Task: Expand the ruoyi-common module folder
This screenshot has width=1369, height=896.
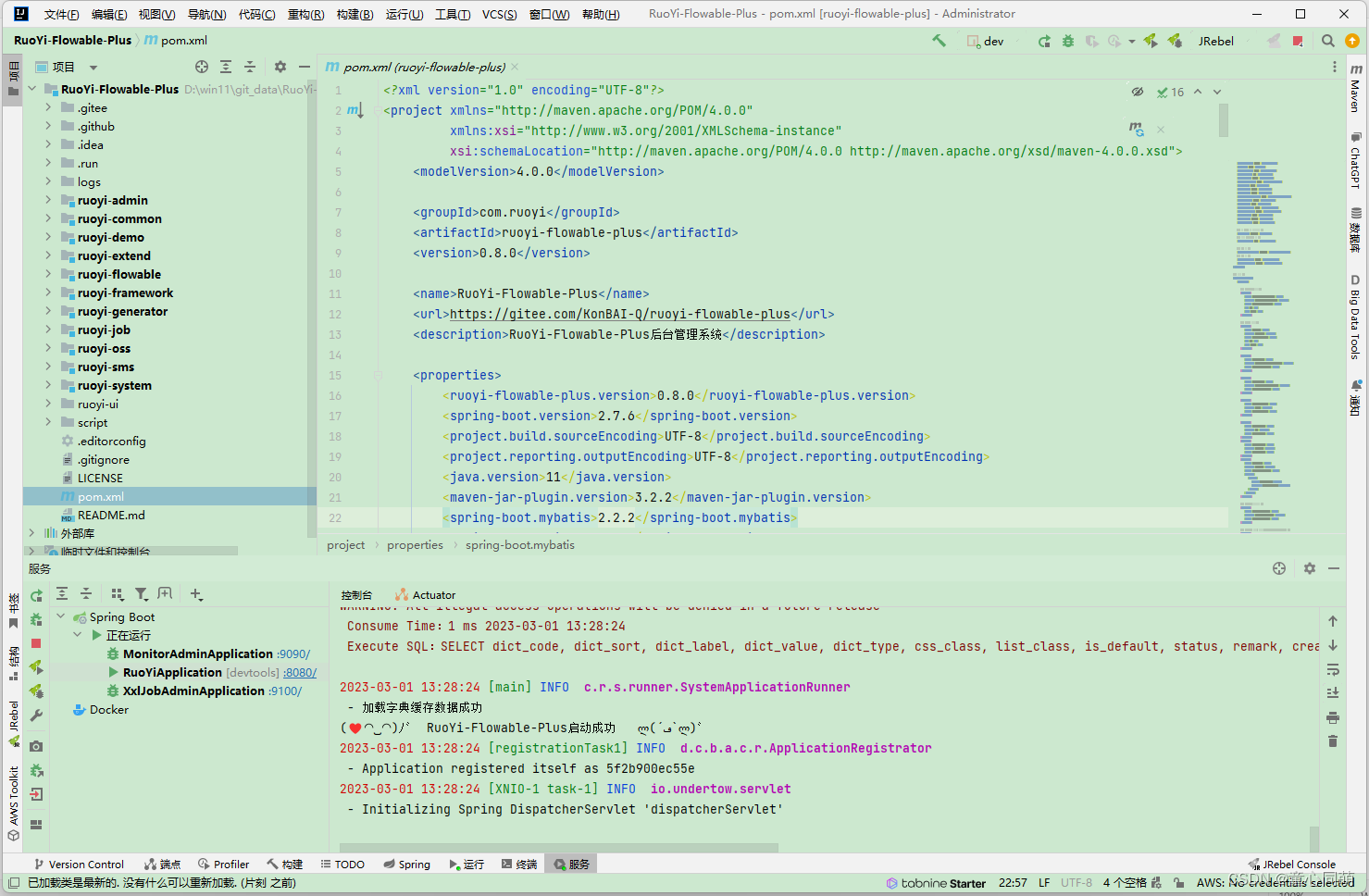Action: (48, 218)
